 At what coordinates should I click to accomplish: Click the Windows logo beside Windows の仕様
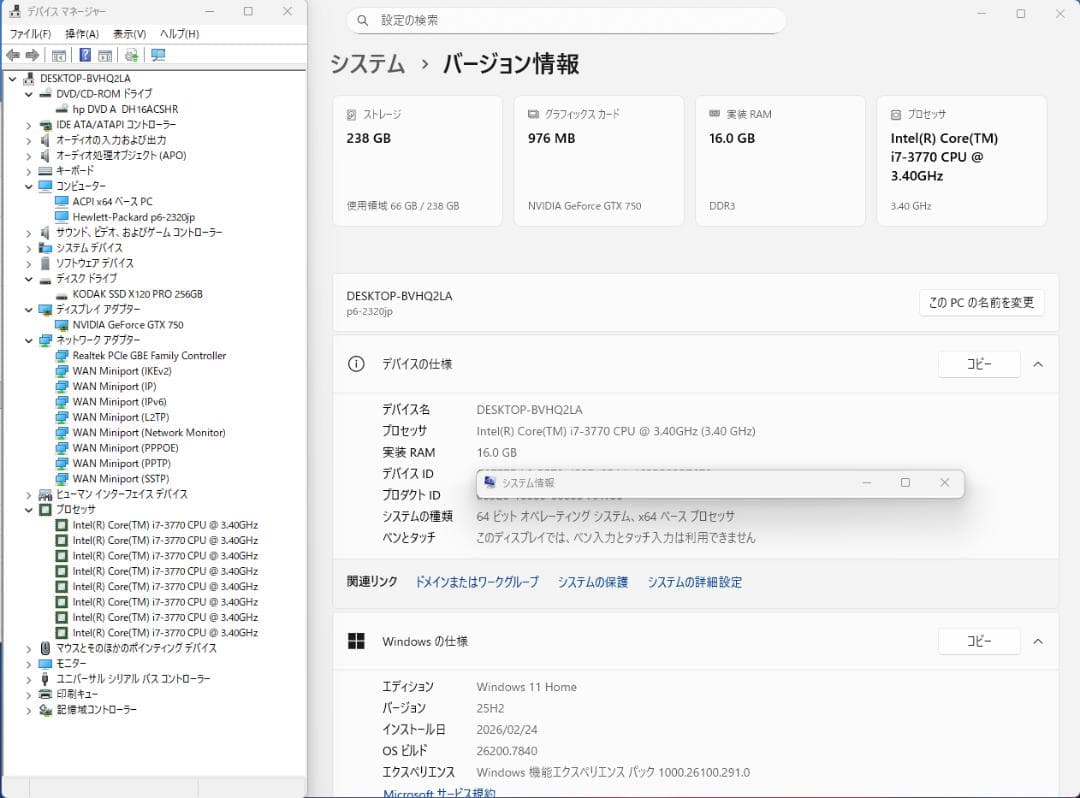pos(356,641)
